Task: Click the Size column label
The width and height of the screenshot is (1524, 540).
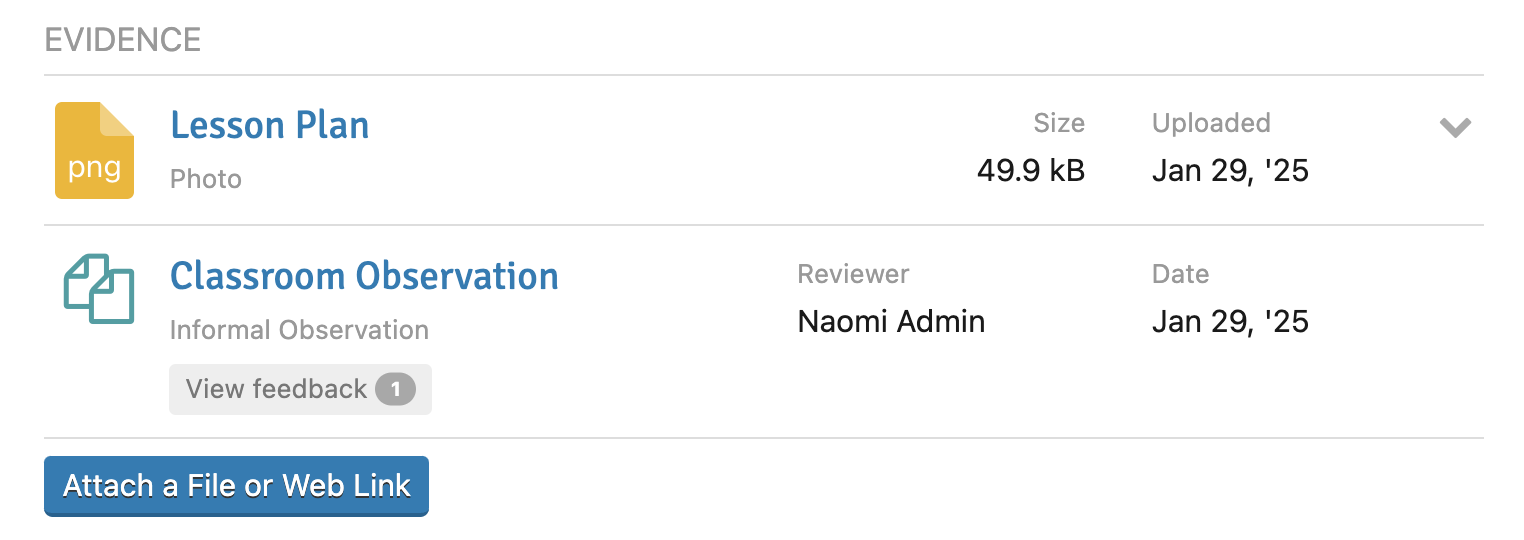Action: click(1059, 123)
